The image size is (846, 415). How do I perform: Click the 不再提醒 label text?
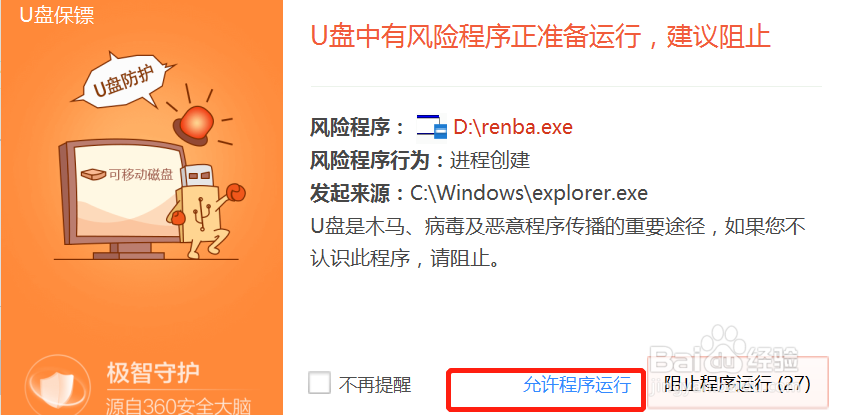pyautogui.click(x=375, y=385)
